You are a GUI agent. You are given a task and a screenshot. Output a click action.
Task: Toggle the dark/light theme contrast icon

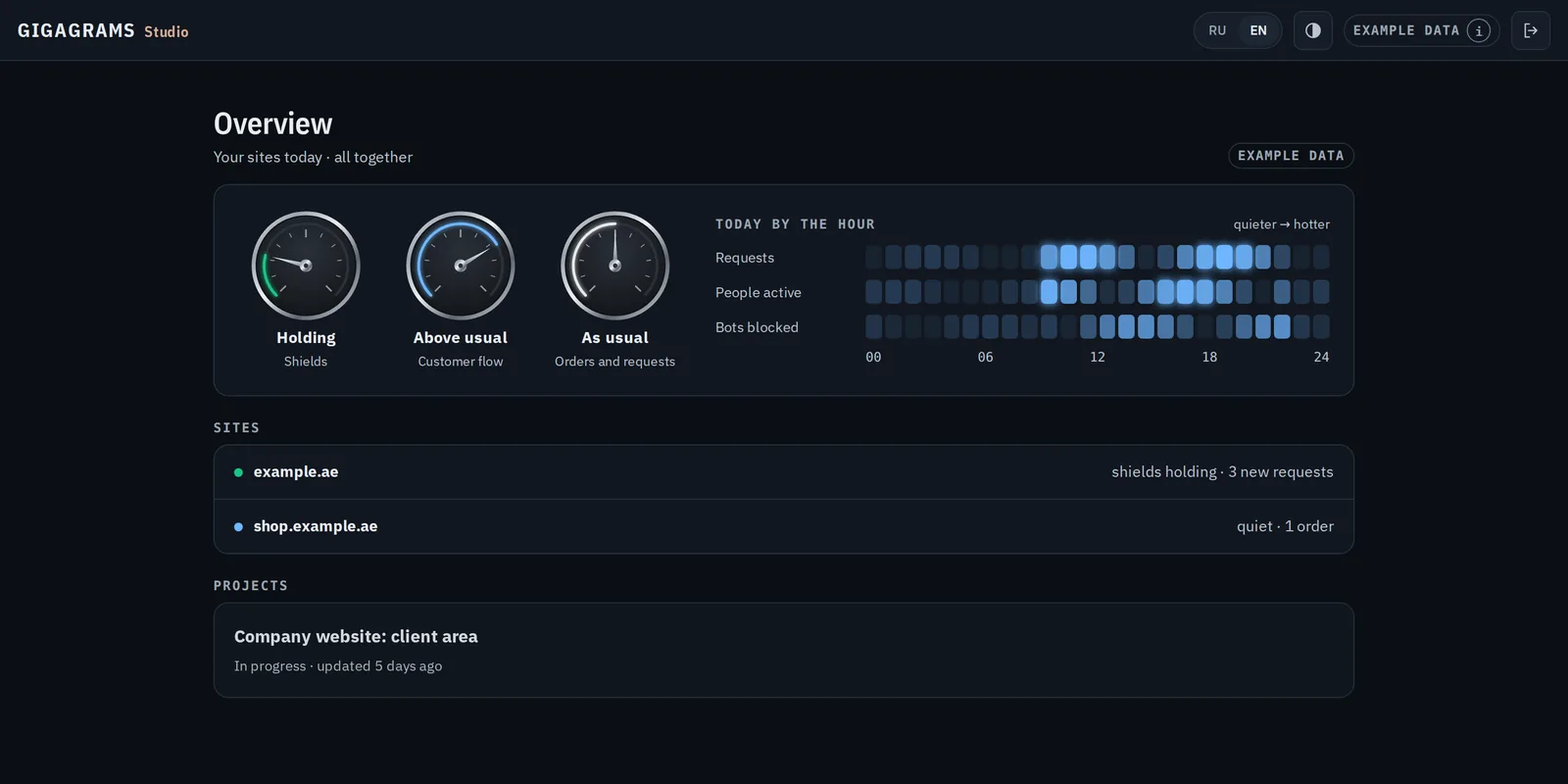1313,30
